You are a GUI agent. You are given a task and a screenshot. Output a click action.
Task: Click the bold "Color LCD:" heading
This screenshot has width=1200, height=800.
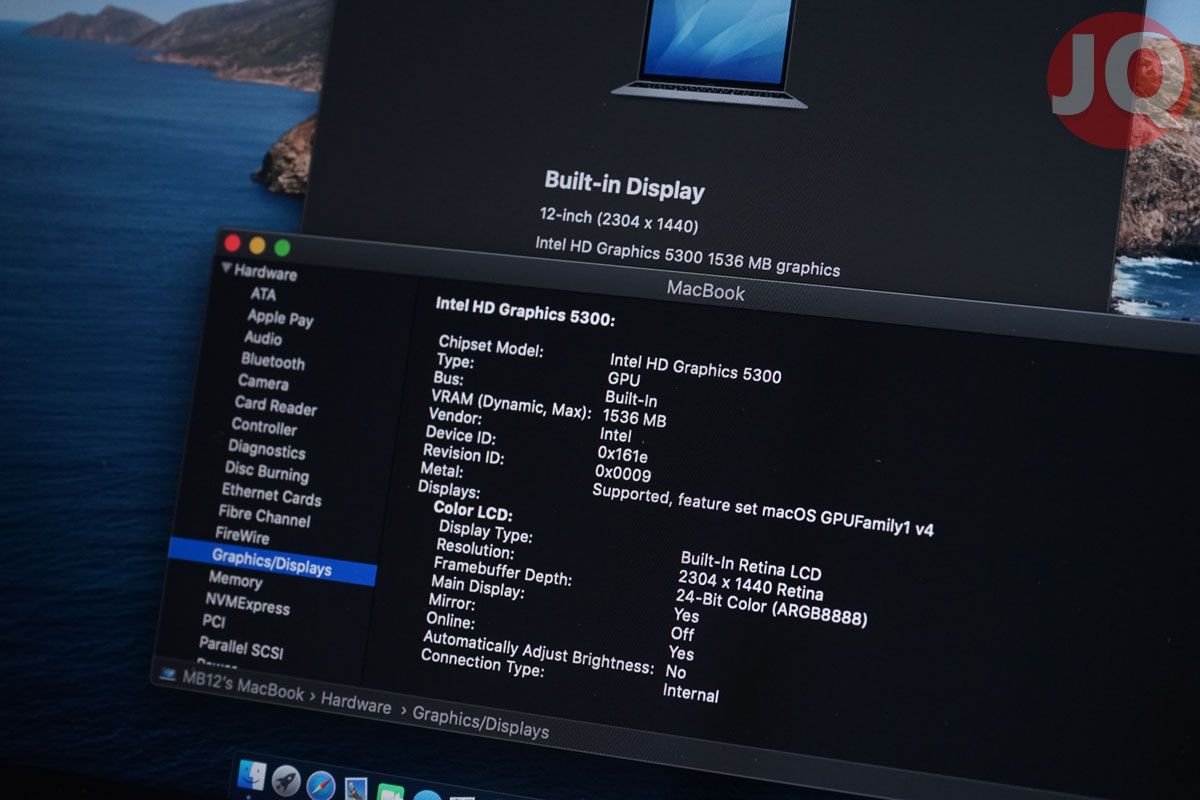pyautogui.click(x=473, y=511)
